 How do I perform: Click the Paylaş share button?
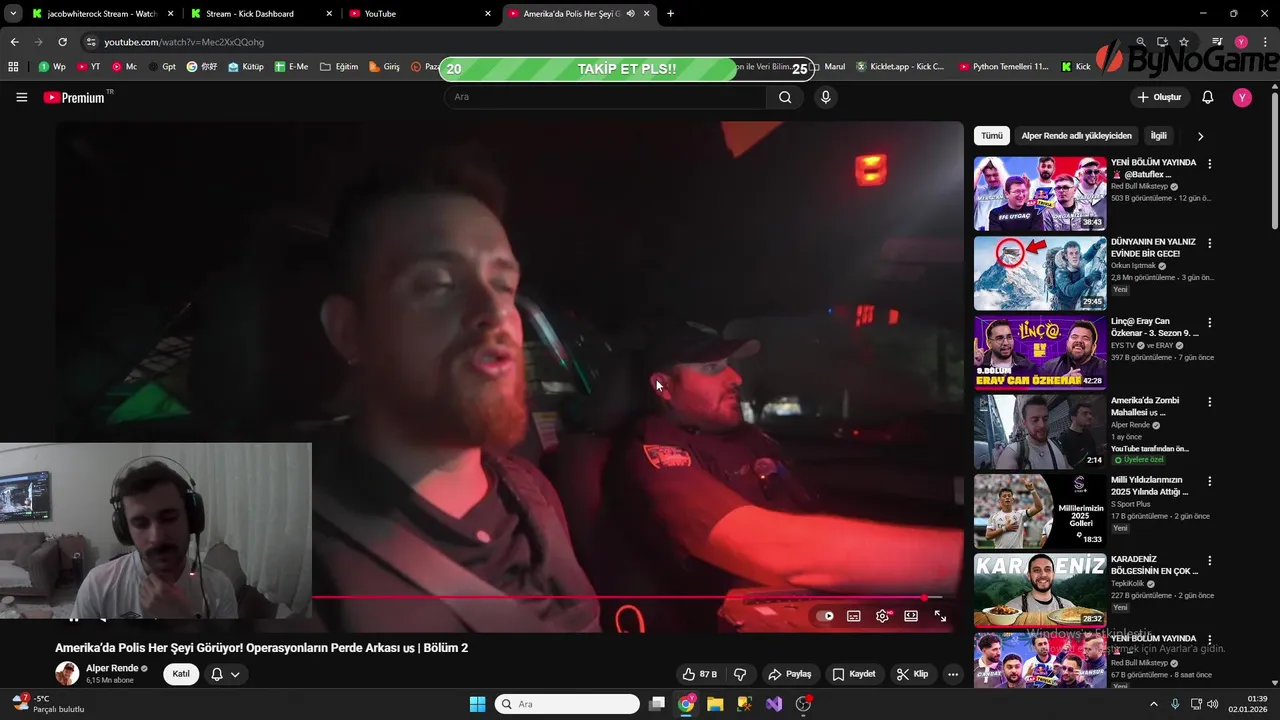(x=790, y=674)
